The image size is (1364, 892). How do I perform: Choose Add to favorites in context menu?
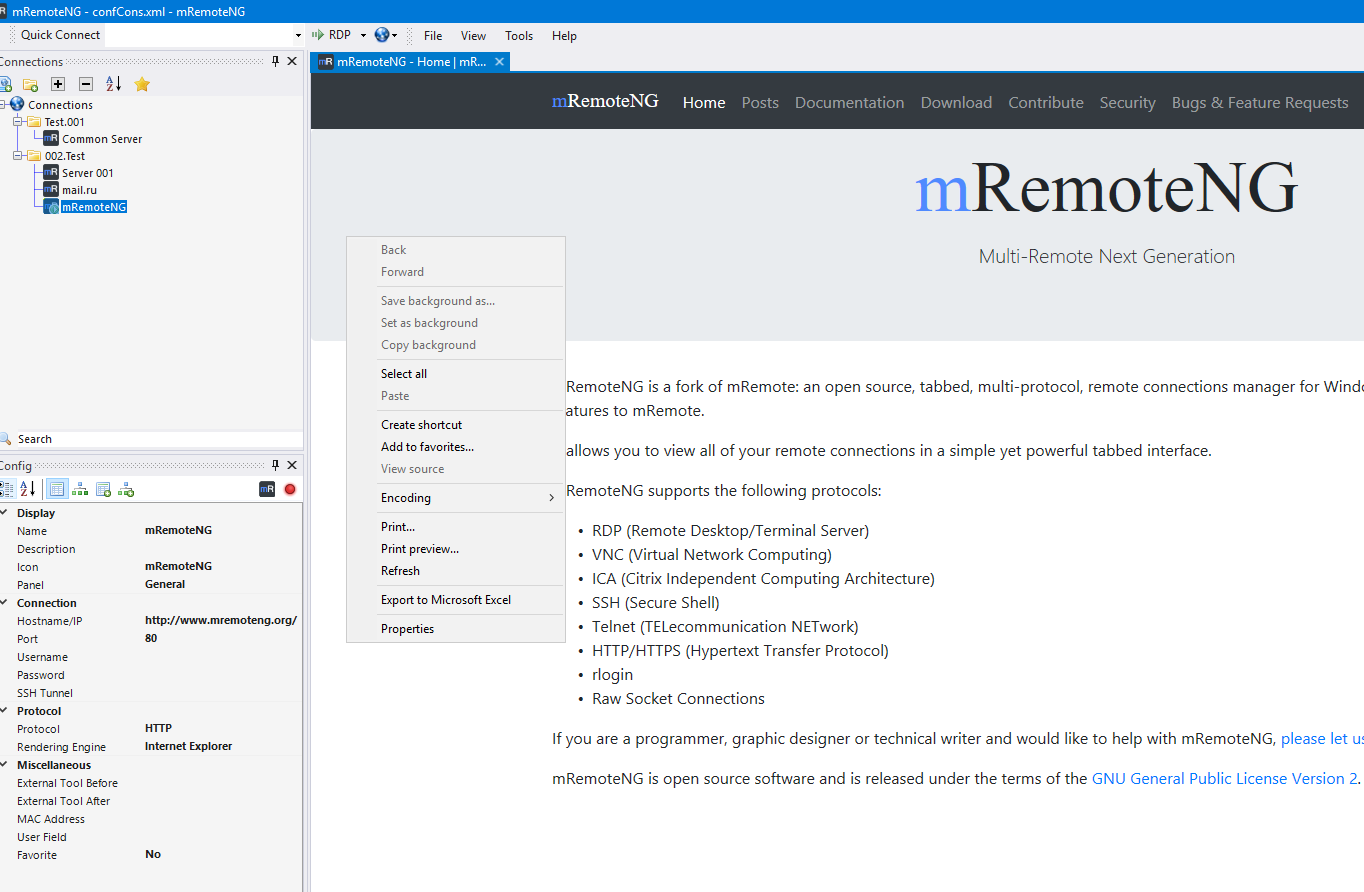tap(456, 447)
